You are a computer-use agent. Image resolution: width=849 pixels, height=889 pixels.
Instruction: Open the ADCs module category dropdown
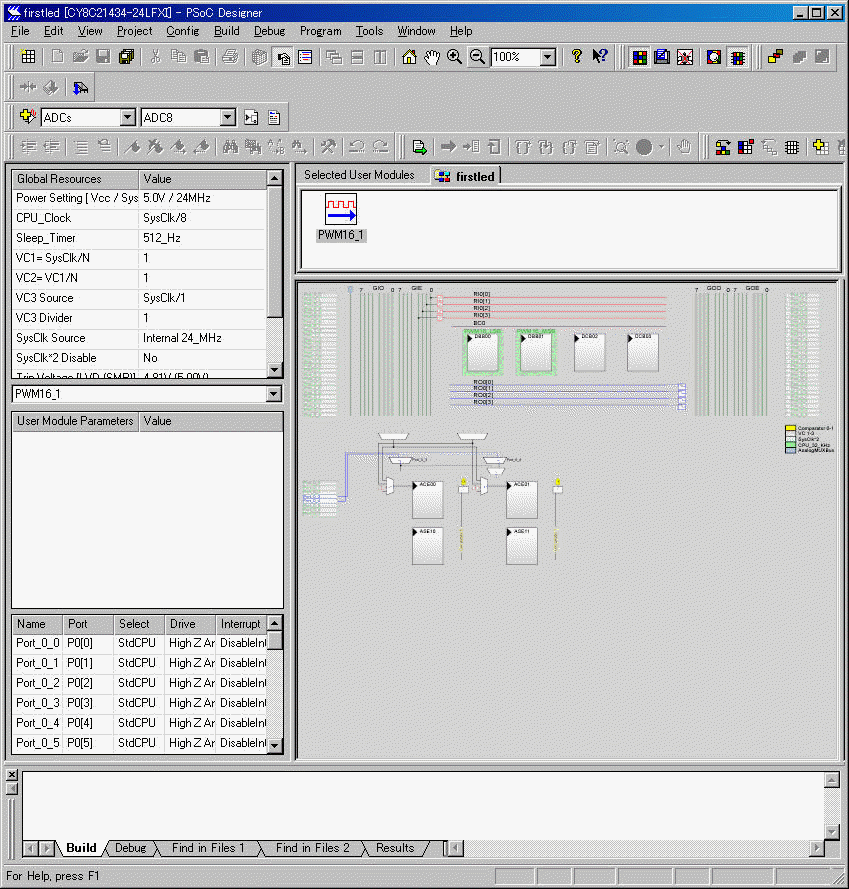click(128, 117)
